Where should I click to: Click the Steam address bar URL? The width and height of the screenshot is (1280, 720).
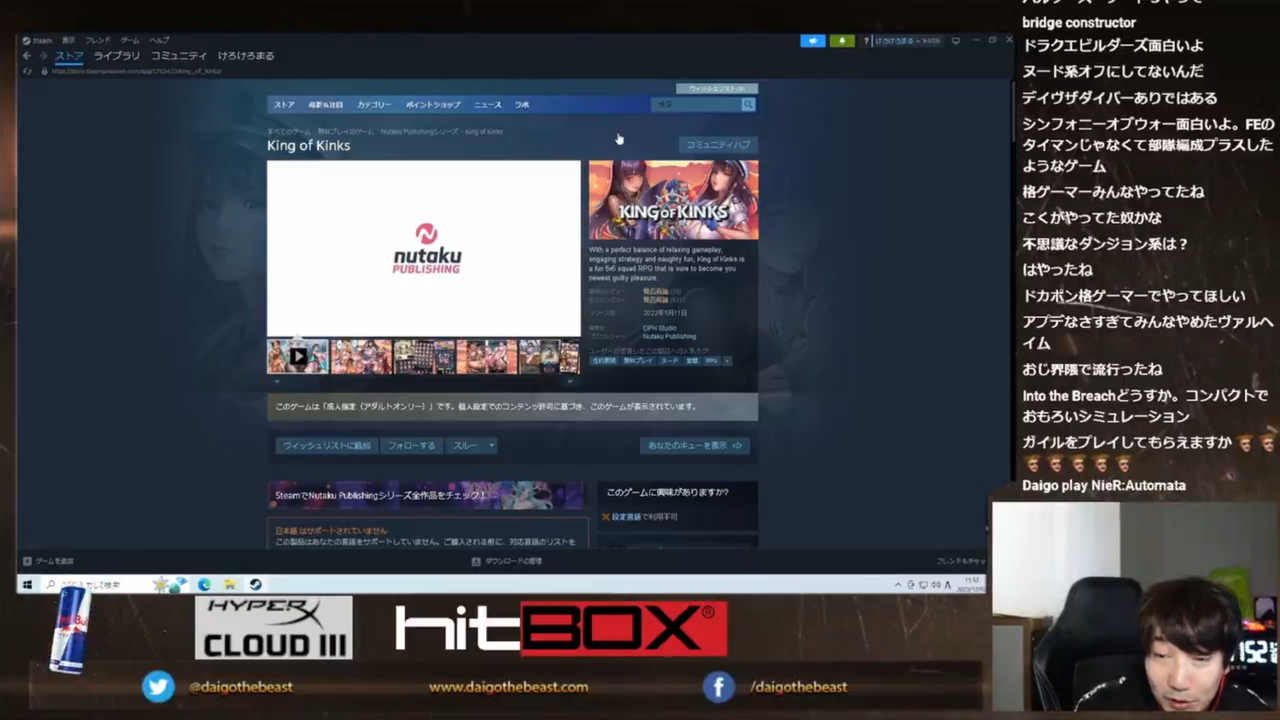pos(137,71)
